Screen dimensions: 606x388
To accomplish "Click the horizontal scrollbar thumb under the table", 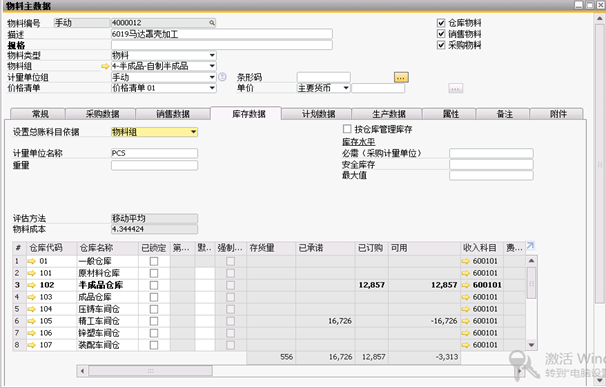I will [150, 371].
